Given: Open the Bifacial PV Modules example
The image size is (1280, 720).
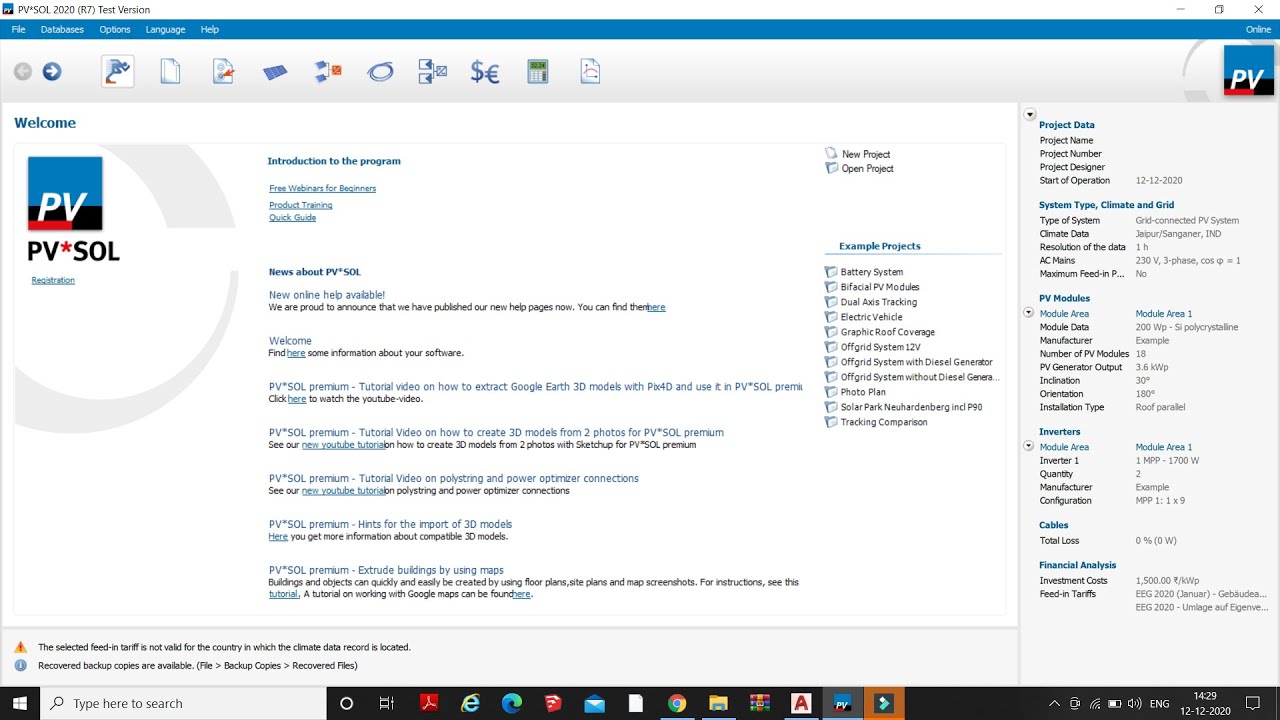Looking at the screenshot, I should [x=880, y=287].
